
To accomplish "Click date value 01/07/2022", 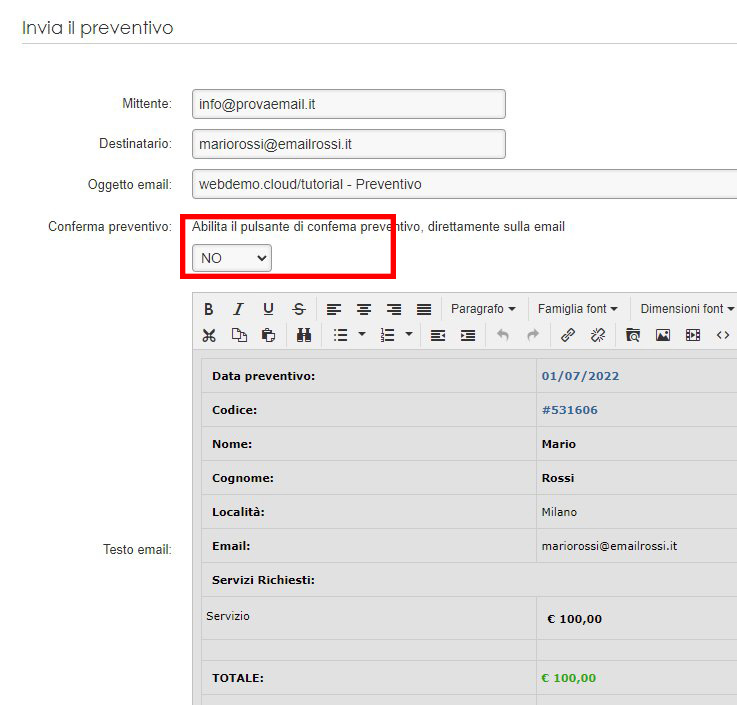I will 580,376.
